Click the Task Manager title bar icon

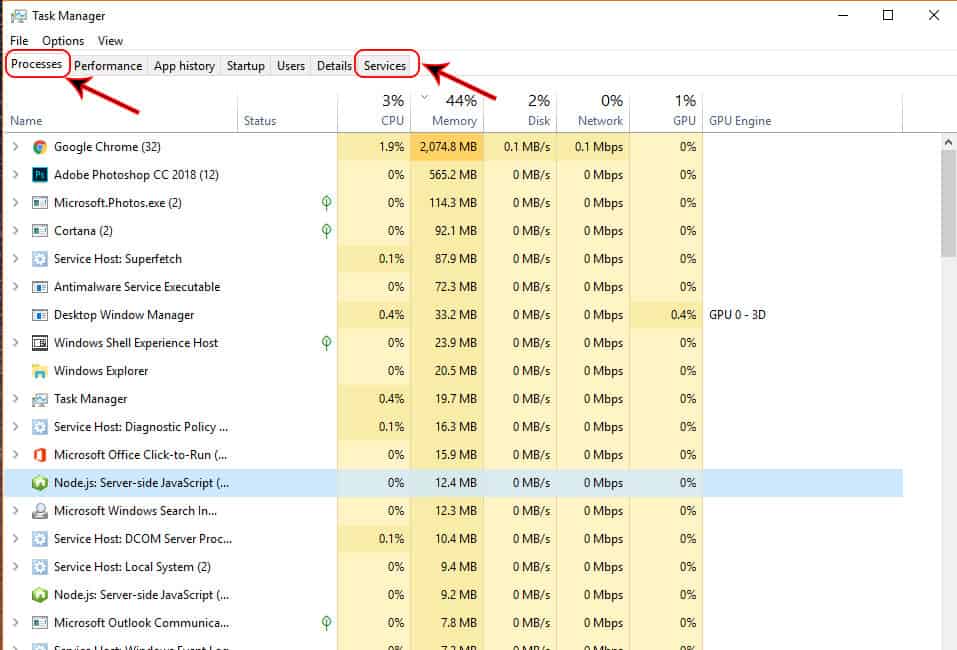19,16
